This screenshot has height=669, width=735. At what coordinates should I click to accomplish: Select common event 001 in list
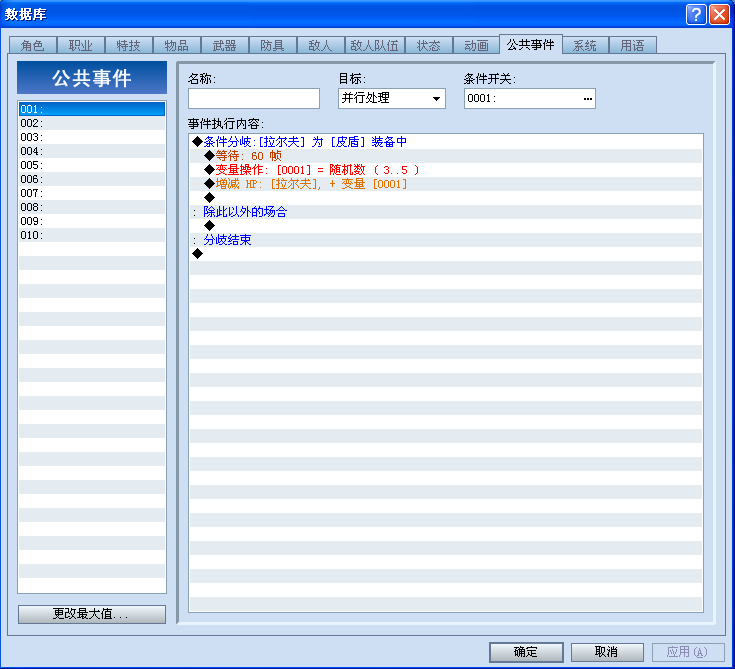click(x=92, y=109)
